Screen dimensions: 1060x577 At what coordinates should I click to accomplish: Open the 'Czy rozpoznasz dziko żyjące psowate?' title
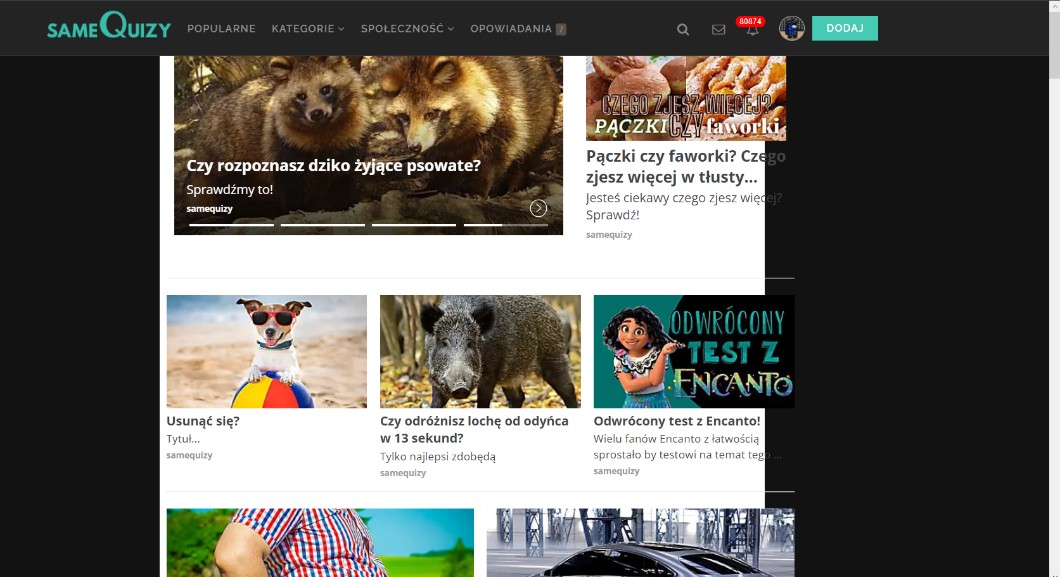click(x=333, y=166)
